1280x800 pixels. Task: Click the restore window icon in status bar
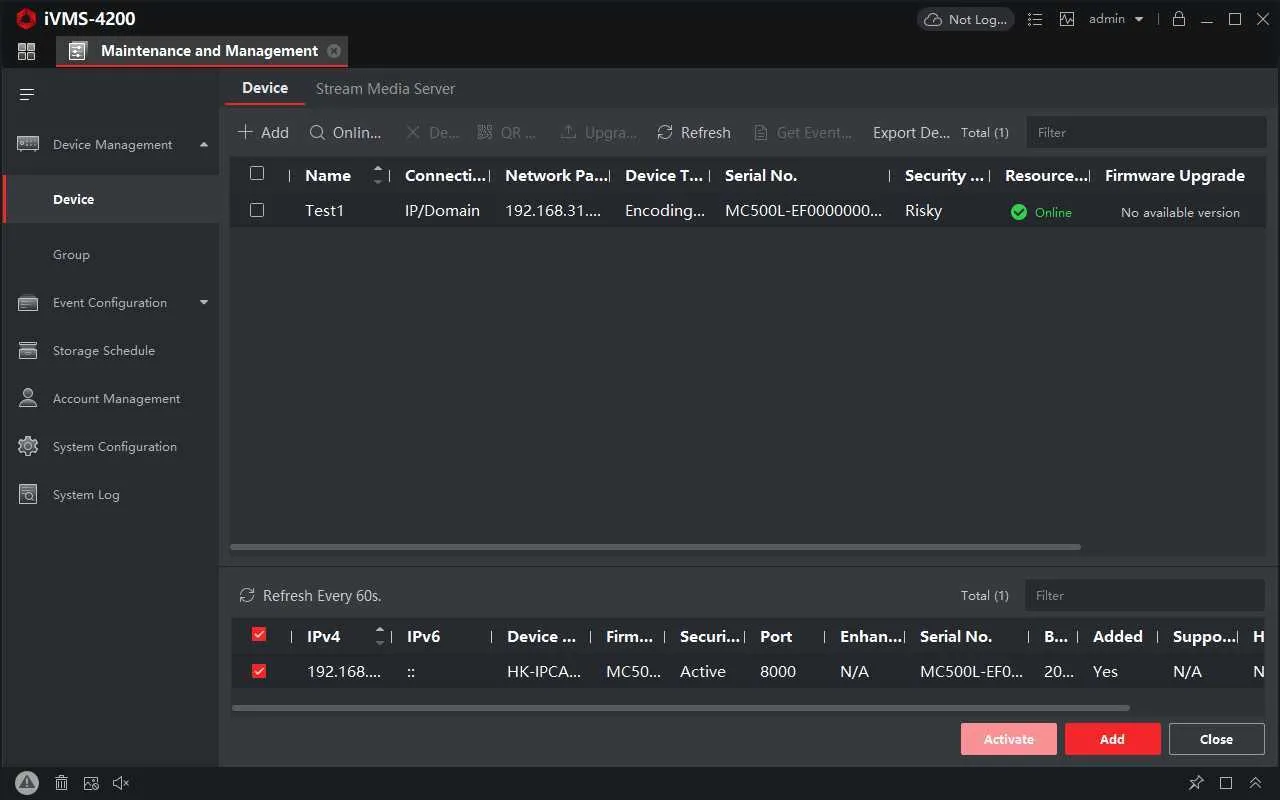tap(1226, 783)
